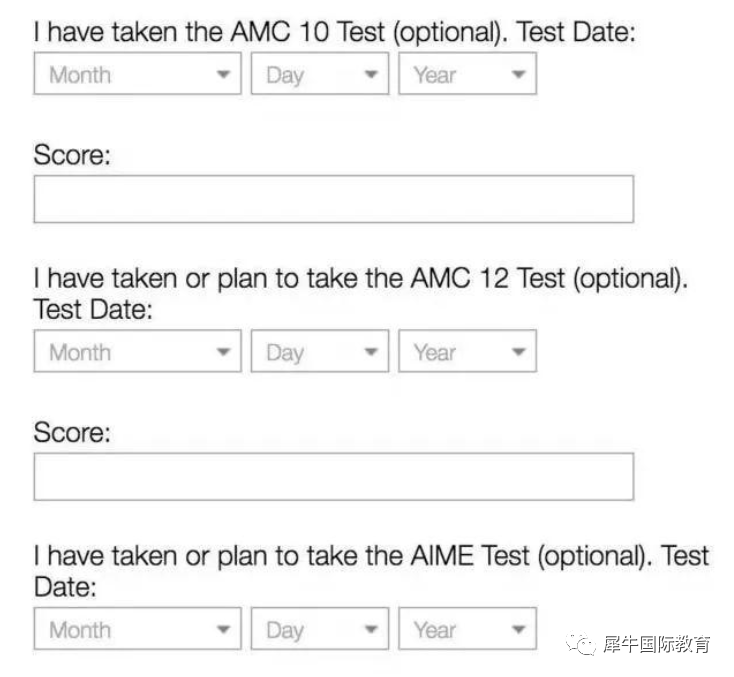Screen dimensions: 734x677
Task: Click the AMC 12 Score input field
Action: point(334,477)
